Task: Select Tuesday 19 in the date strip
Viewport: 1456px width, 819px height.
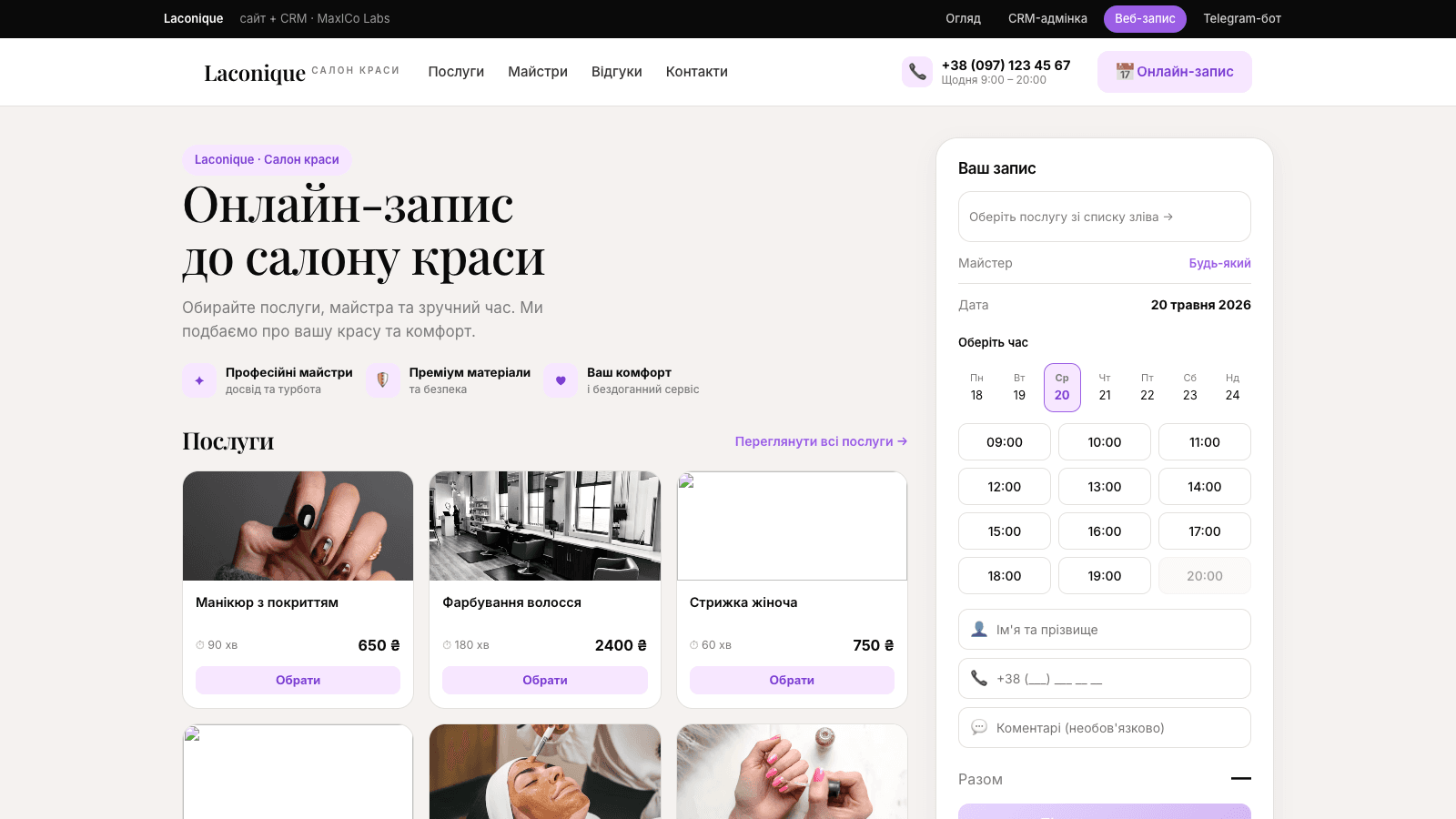Action: (1019, 388)
